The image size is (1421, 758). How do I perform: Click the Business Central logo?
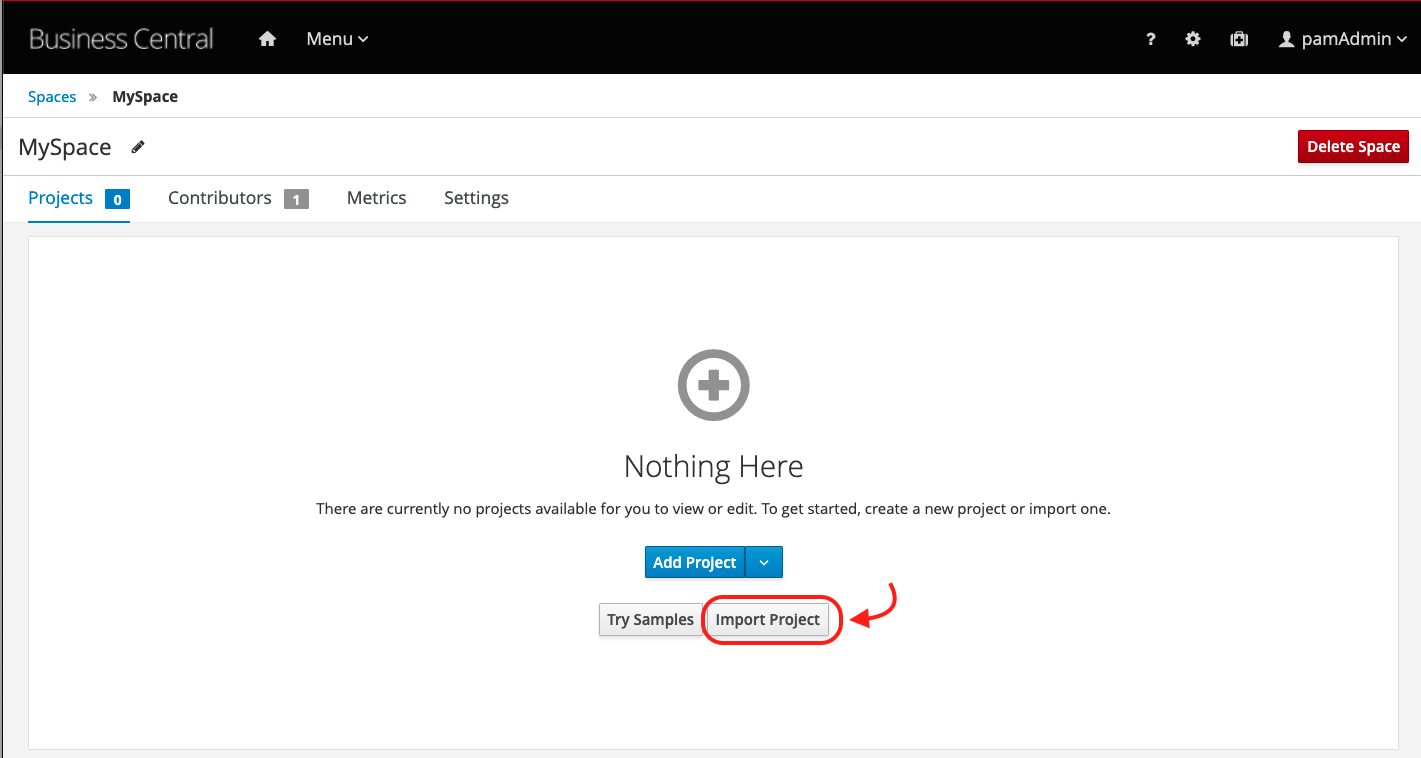coord(121,39)
